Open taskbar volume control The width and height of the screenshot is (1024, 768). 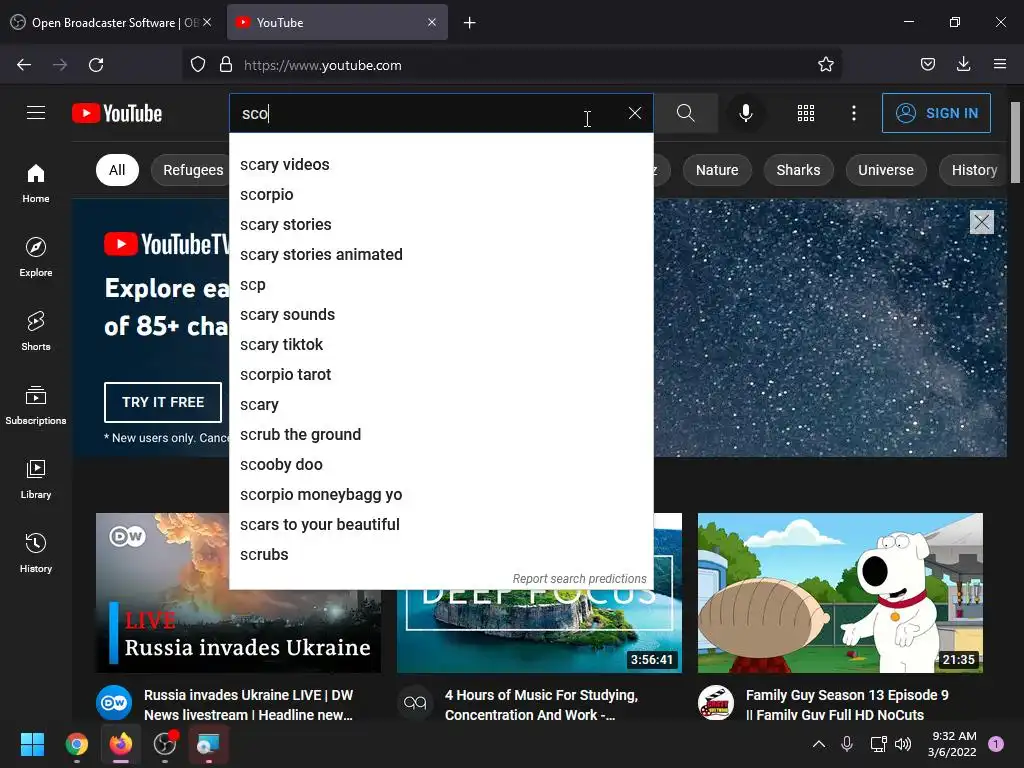click(903, 744)
